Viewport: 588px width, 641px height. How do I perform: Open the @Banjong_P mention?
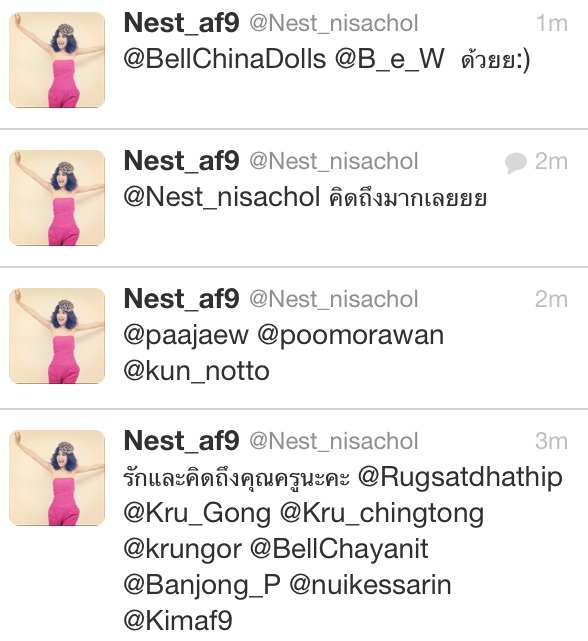tap(202, 585)
